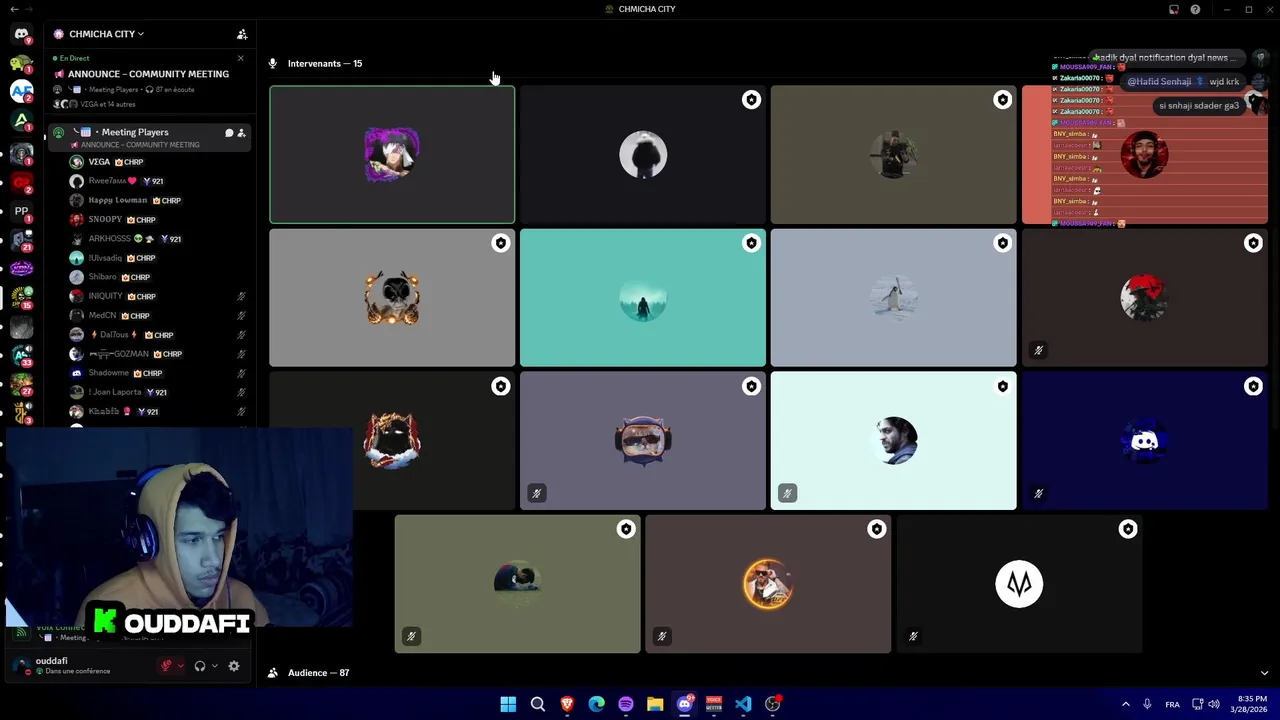Click the Audience people icon
Screen dimensions: 1280x720
(273, 673)
